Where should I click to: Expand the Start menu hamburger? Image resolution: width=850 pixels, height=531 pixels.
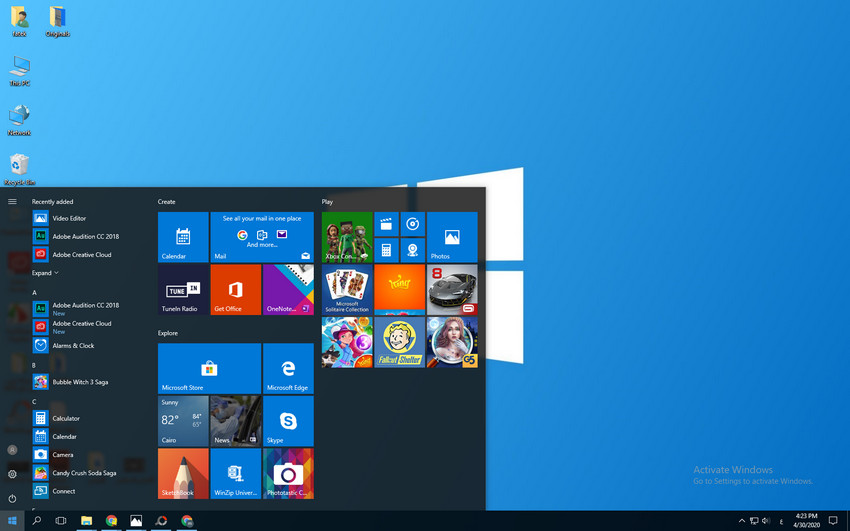coord(12,202)
